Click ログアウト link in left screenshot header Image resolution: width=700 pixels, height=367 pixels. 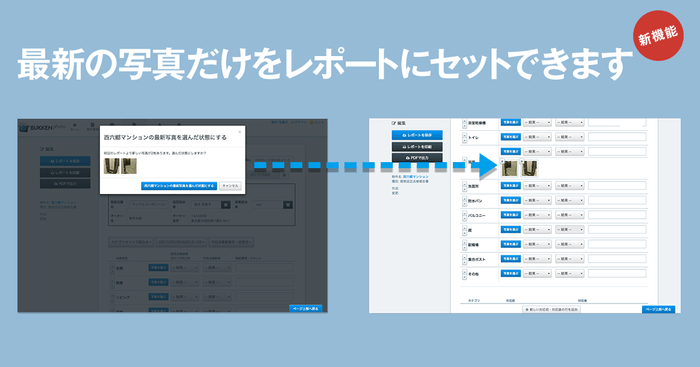[x=298, y=122]
